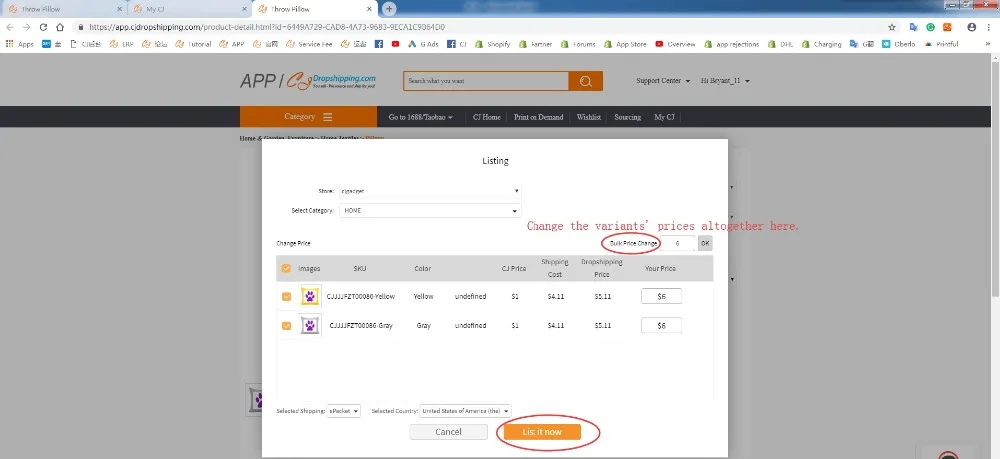This screenshot has width=1000, height=459.
Task: Bookmark this page with the star icon
Action: 892,27
